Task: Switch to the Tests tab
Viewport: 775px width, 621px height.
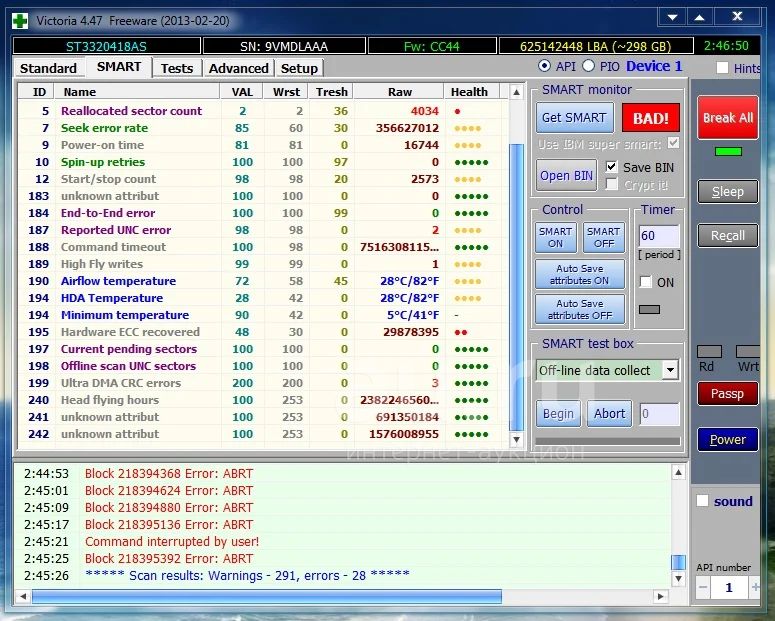Action: click(x=177, y=68)
